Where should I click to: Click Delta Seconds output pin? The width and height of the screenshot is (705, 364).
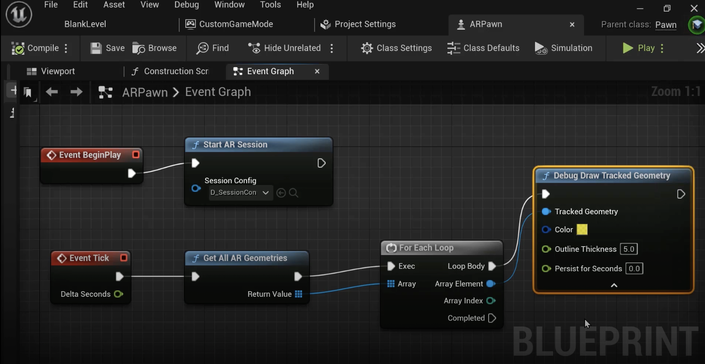pos(118,294)
